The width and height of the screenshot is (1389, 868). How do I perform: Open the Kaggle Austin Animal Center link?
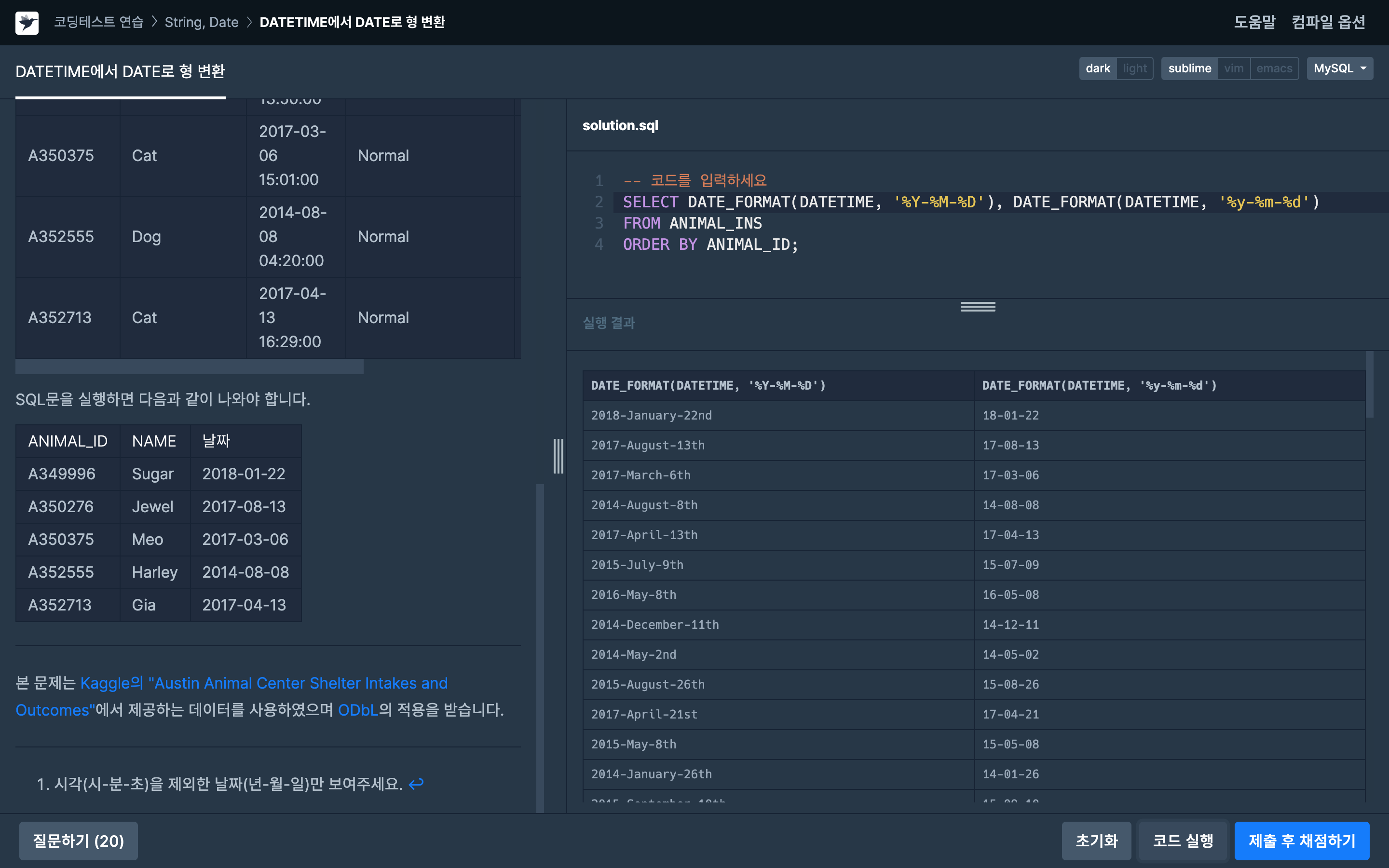pyautogui.click(x=263, y=683)
